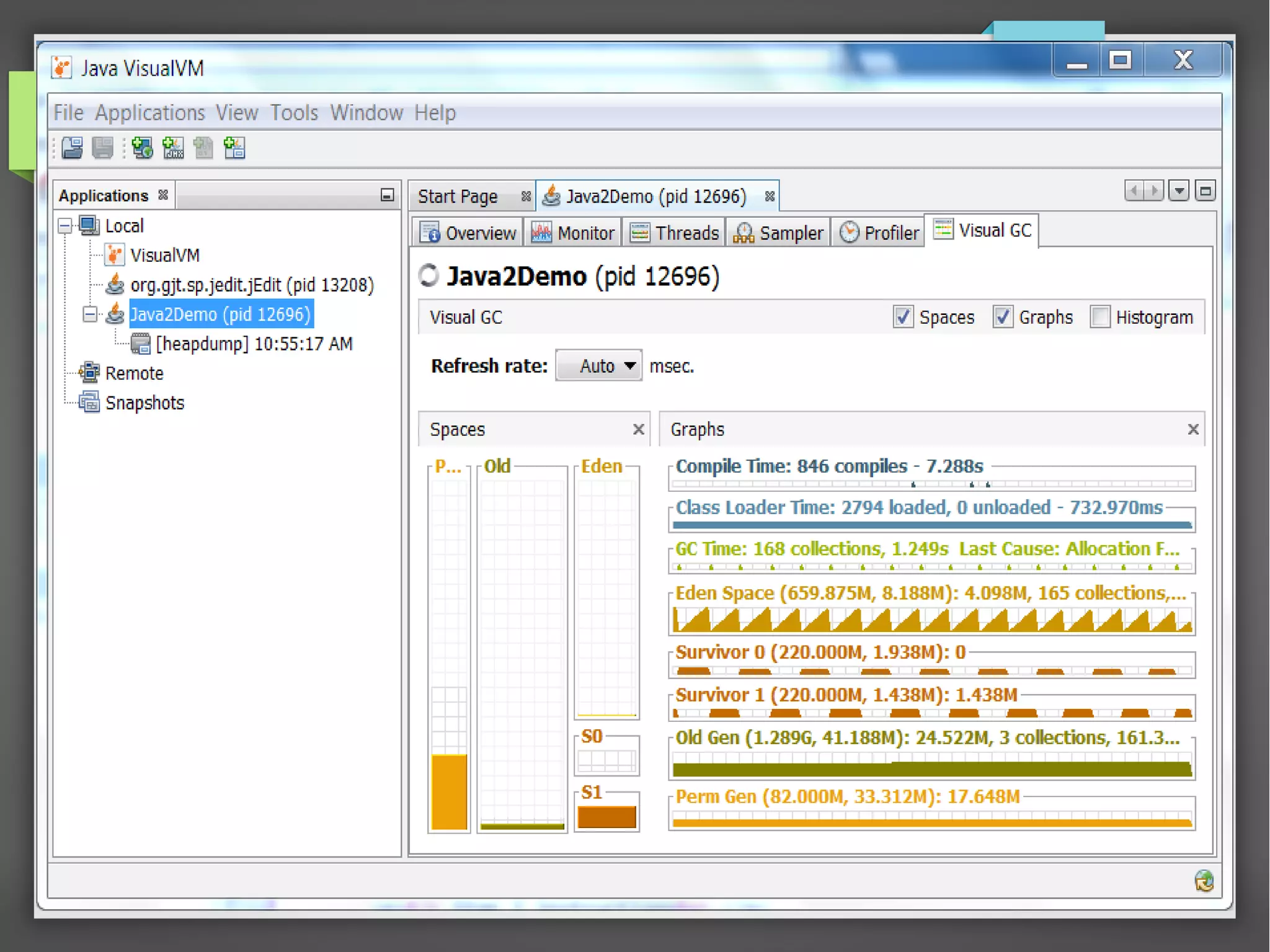1270x952 pixels.
Task: Minimize the Applications panel
Action: (387, 195)
